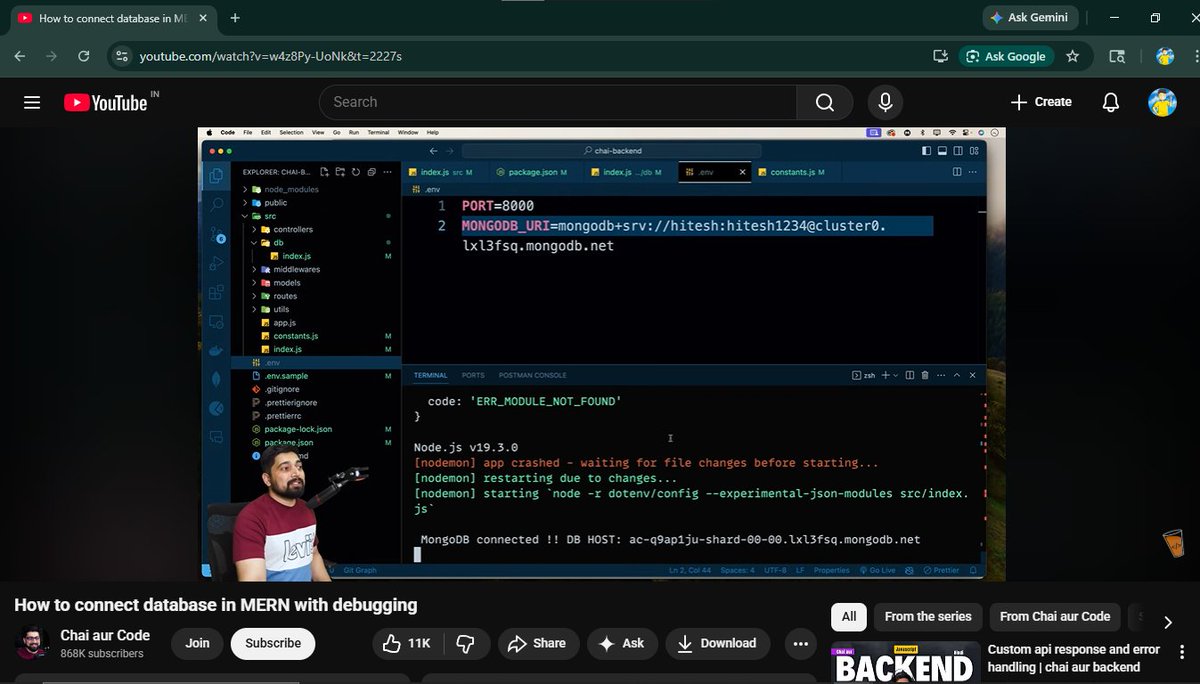Reload the page in Chrome
The height and width of the screenshot is (684, 1200).
pyautogui.click(x=84, y=56)
